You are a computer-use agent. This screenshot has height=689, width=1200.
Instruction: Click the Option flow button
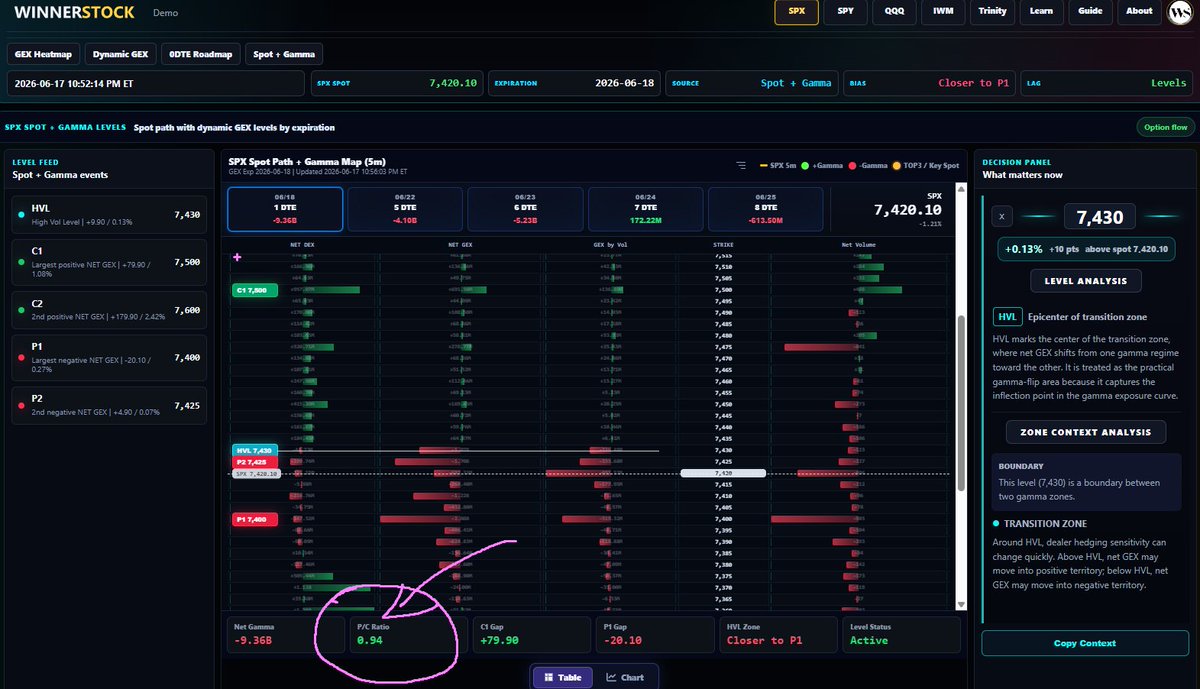coord(1165,127)
